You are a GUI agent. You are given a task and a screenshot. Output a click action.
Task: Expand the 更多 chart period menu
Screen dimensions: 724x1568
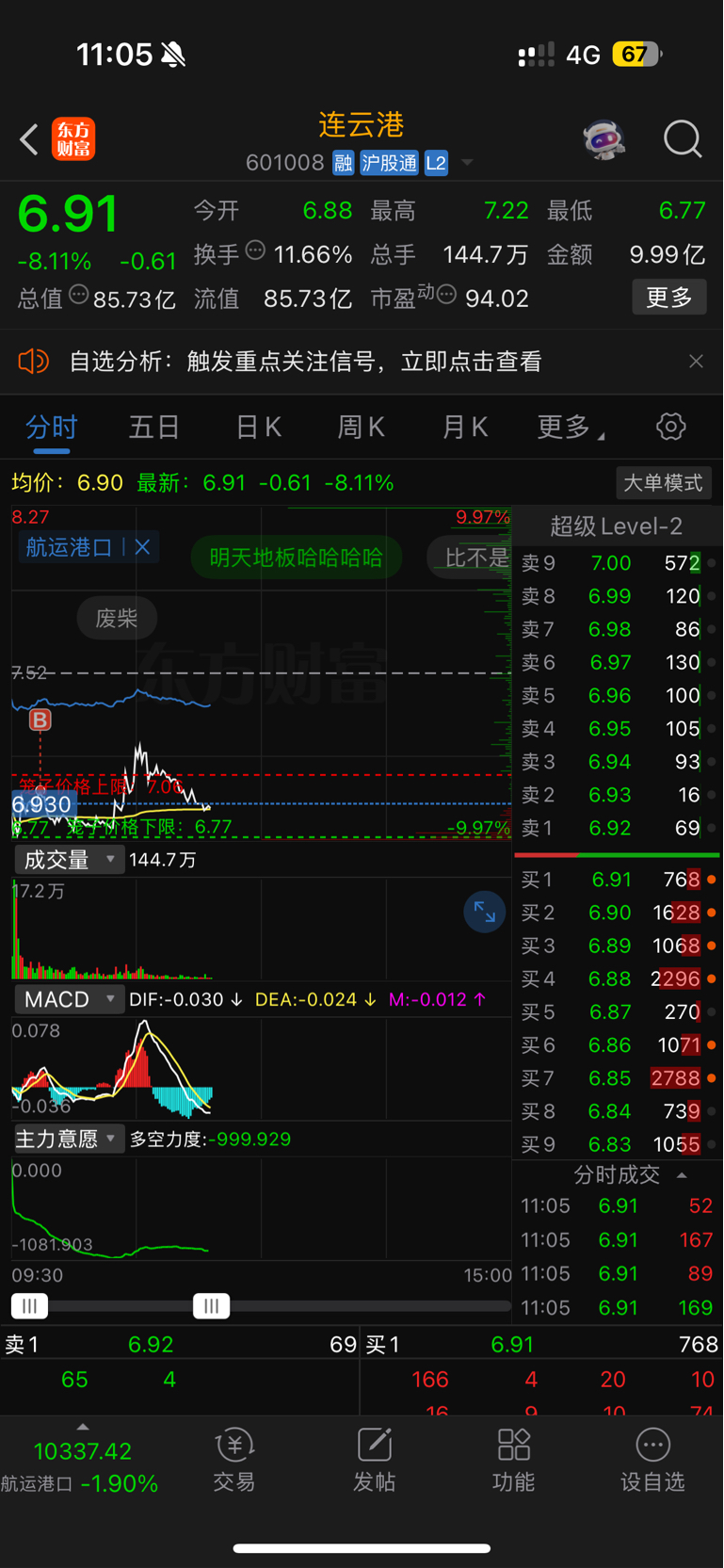pos(570,428)
